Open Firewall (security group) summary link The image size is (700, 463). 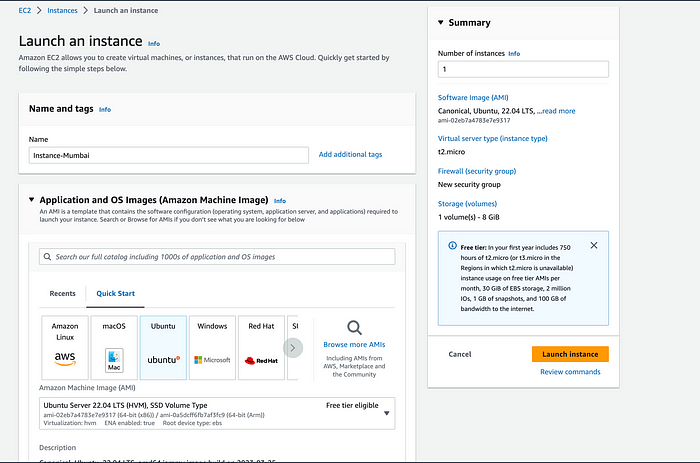(477, 171)
